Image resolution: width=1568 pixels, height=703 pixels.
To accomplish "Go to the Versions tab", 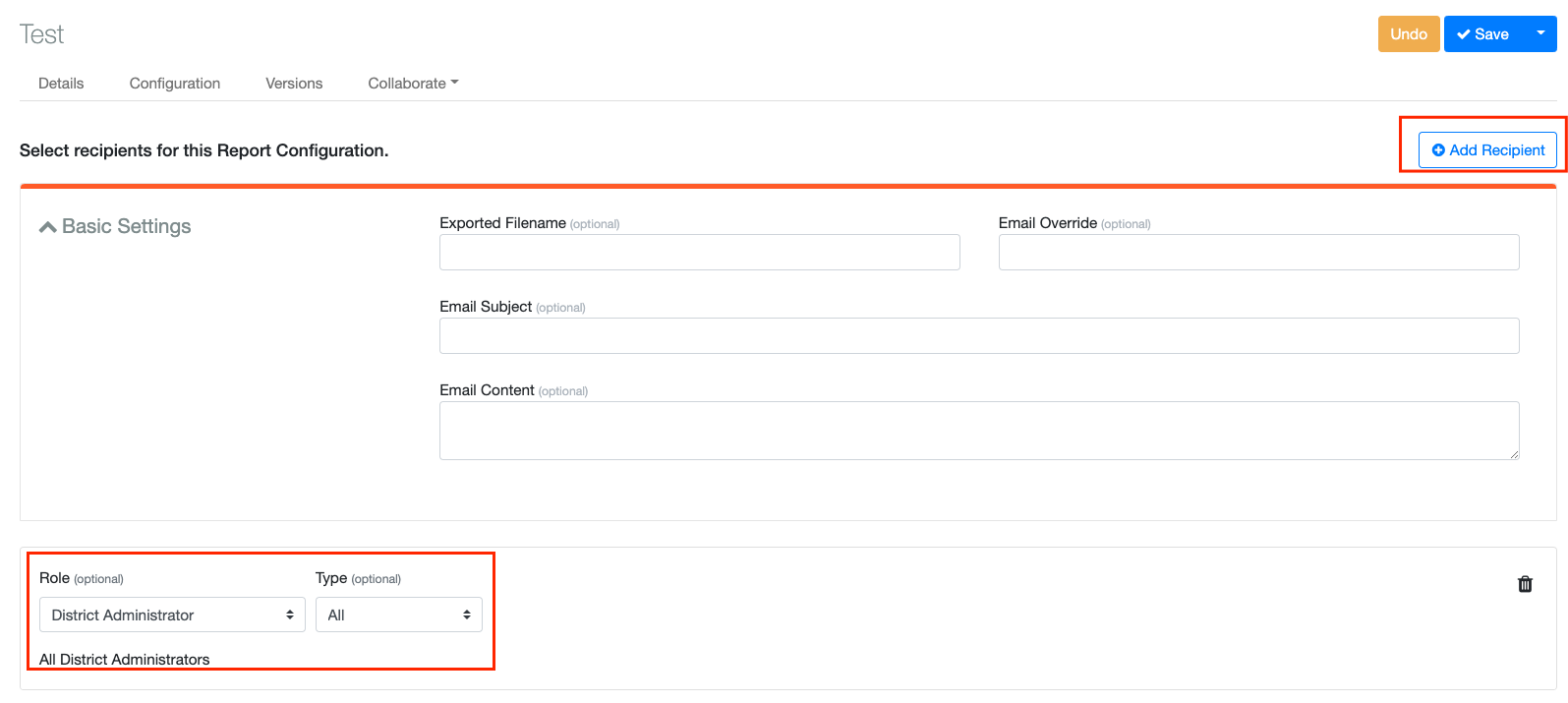I will tap(294, 84).
